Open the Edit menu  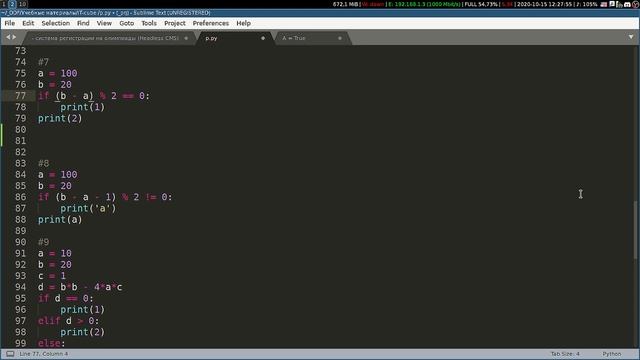tap(28, 23)
